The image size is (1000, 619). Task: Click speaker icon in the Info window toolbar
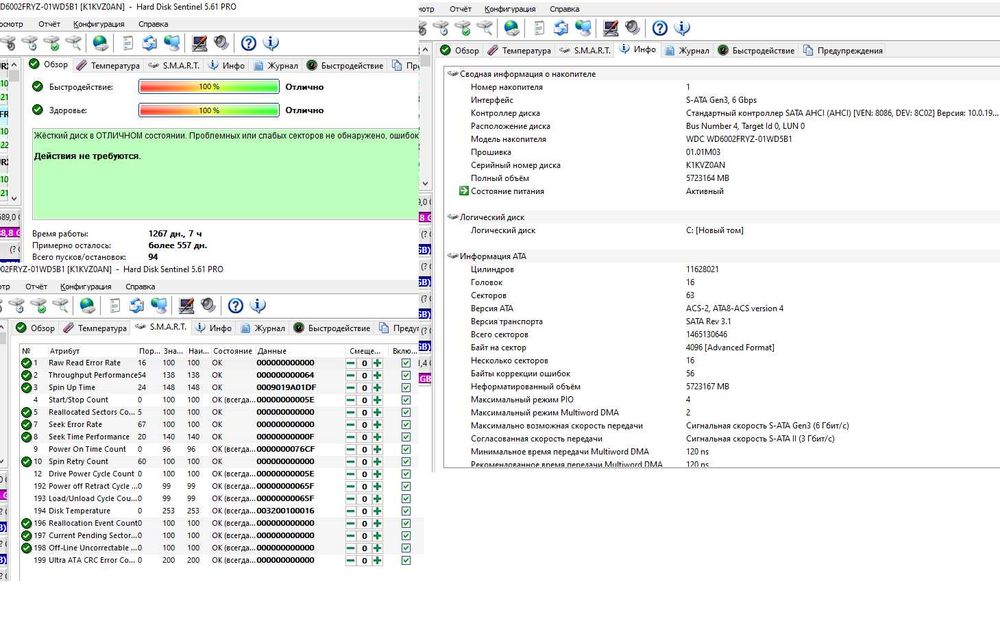click(x=633, y=27)
